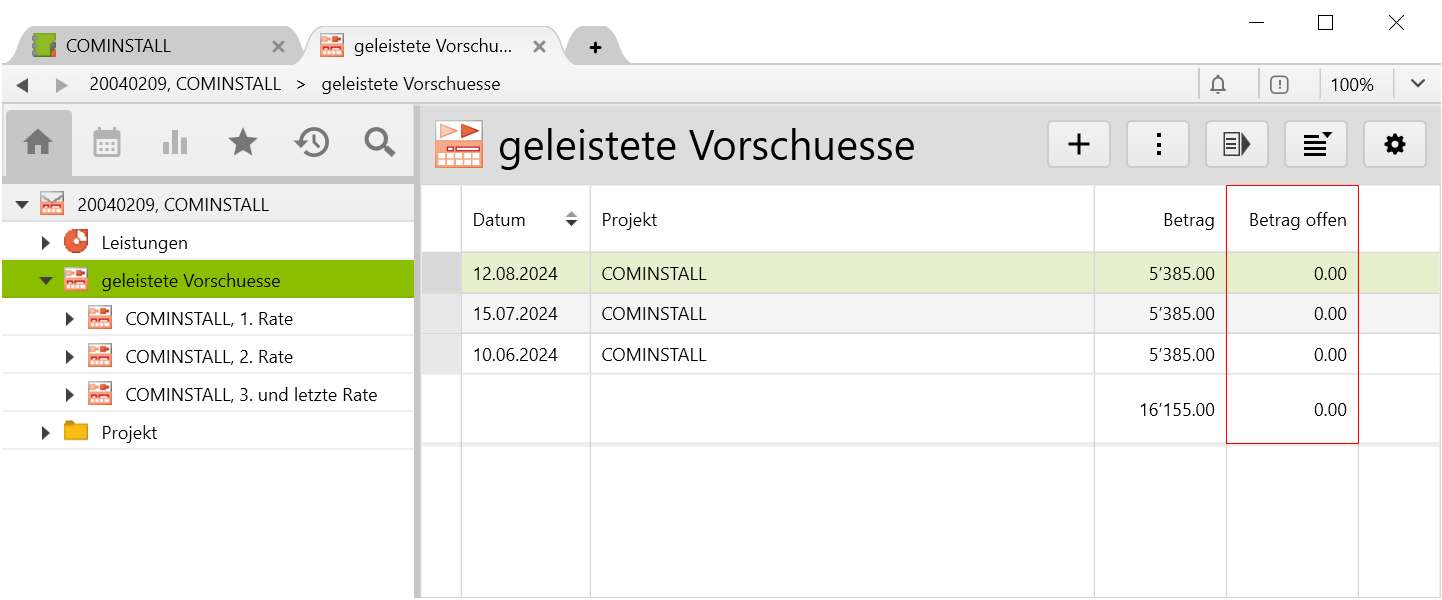Open settings gear for Vorschuesse list
This screenshot has height=600, width=1442.
pos(1394,145)
